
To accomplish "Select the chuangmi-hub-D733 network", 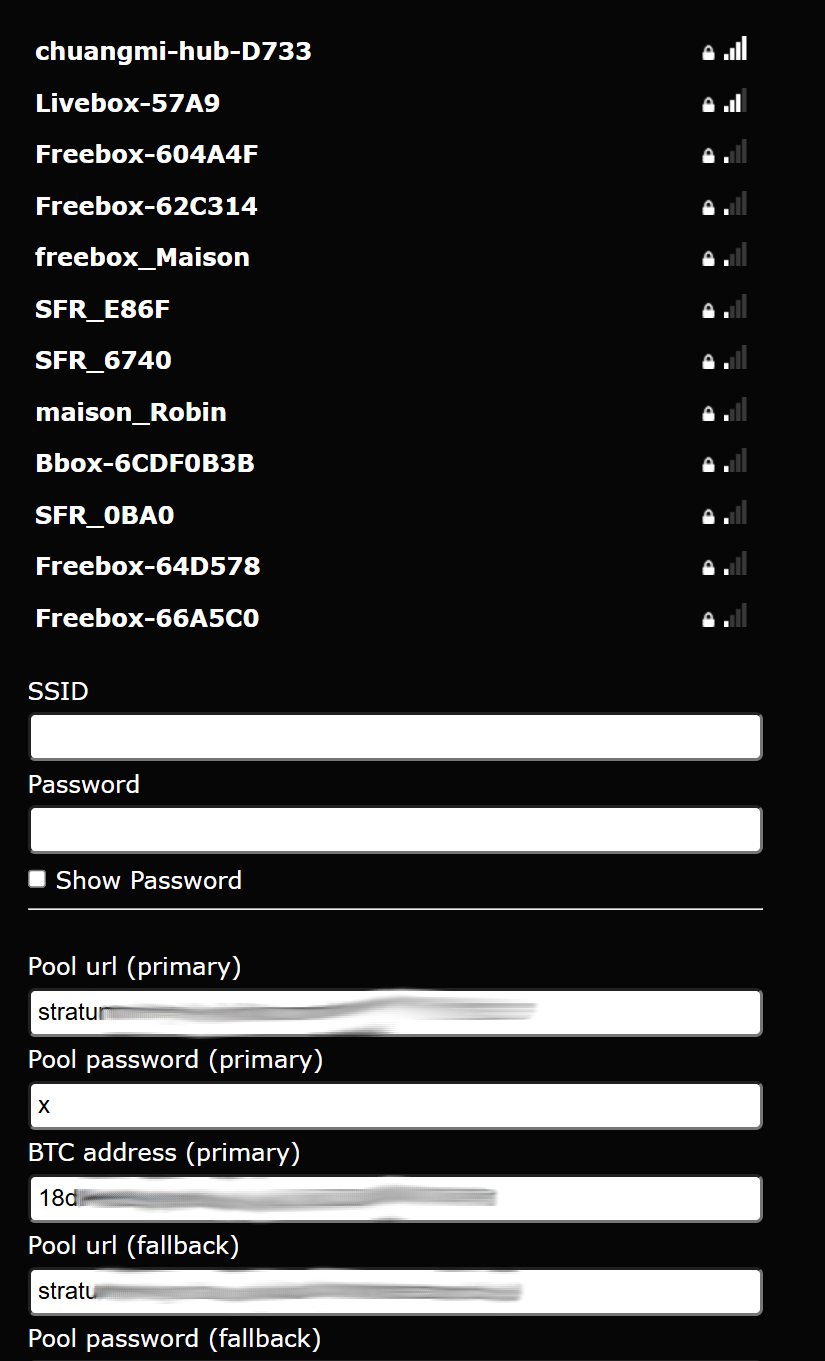I will click(173, 51).
